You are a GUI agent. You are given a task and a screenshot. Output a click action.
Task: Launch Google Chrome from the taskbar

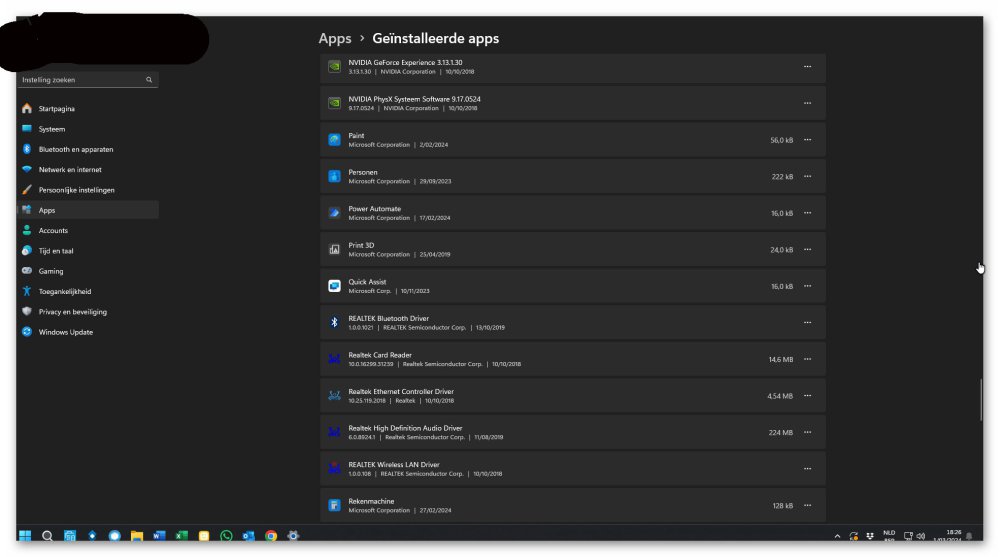point(271,536)
